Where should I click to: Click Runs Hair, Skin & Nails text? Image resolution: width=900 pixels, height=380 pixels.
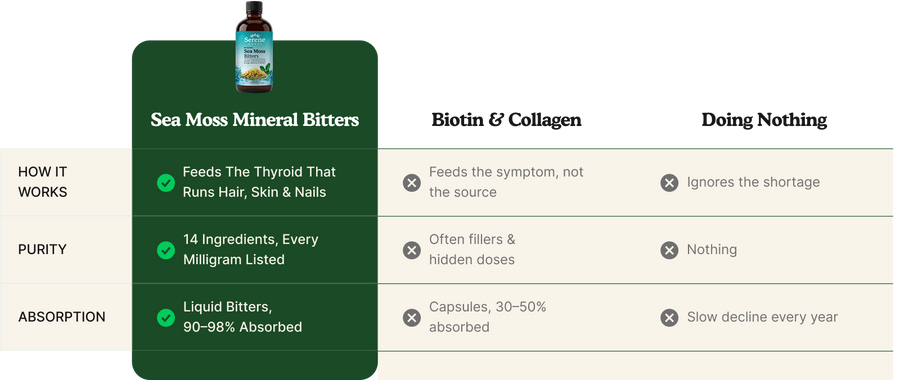[254, 192]
